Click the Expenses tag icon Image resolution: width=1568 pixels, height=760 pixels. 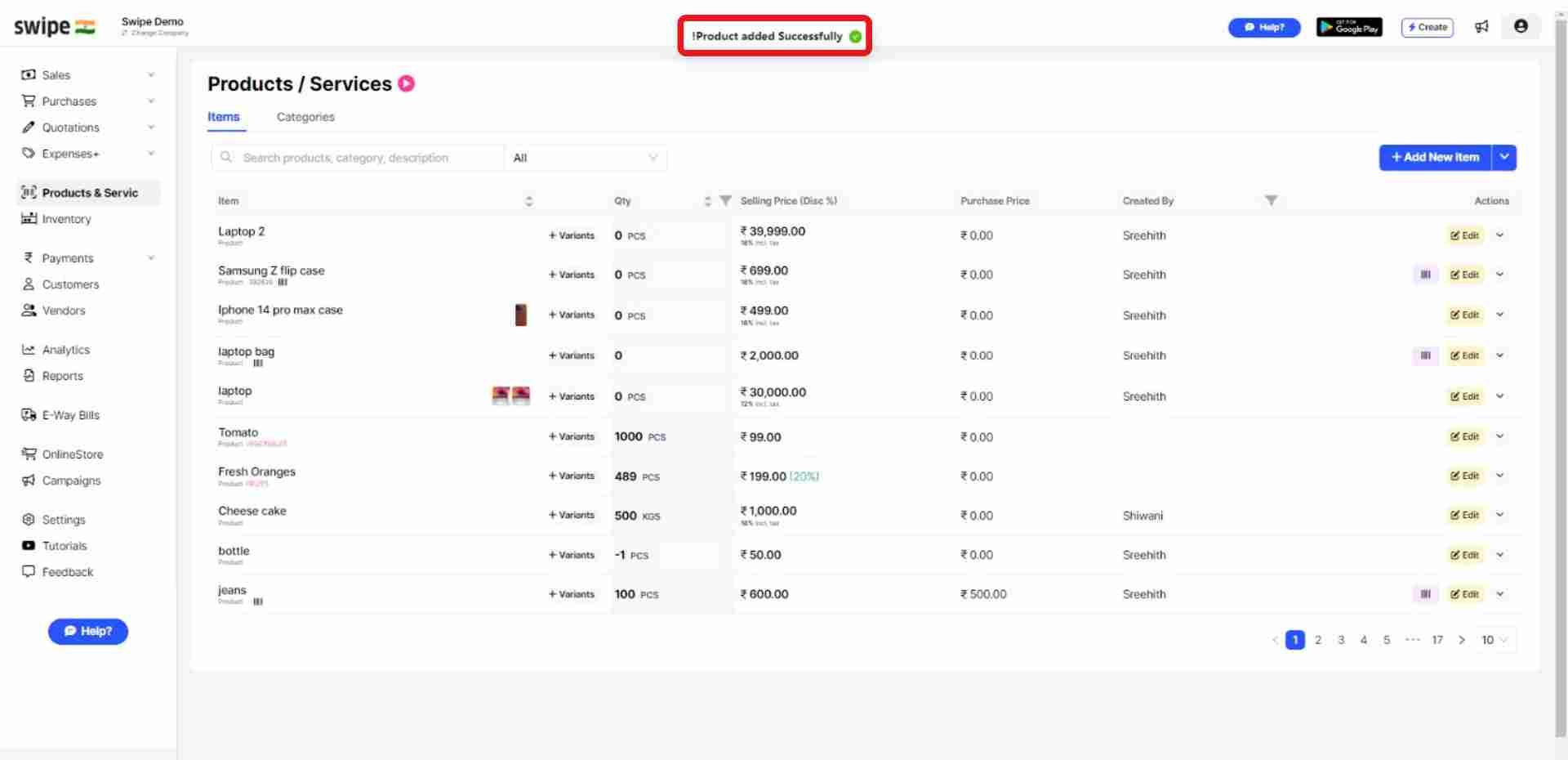click(x=29, y=154)
